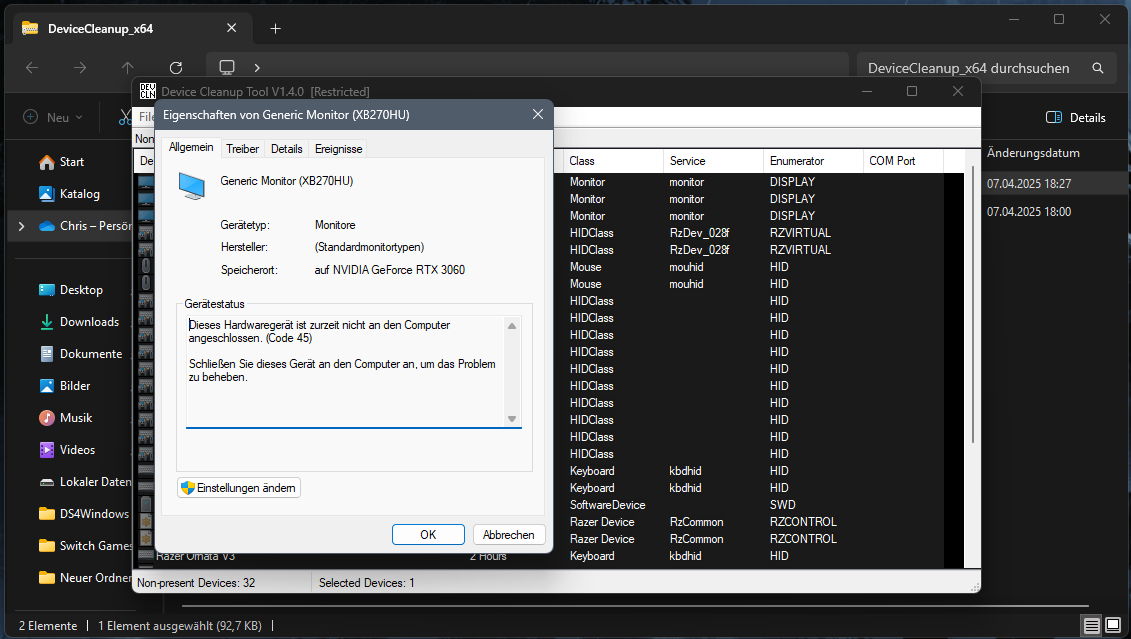This screenshot has height=639, width=1131.
Task: Click the RZVIRTUAL enumerator in first HIDClass row
Action: tap(800, 233)
